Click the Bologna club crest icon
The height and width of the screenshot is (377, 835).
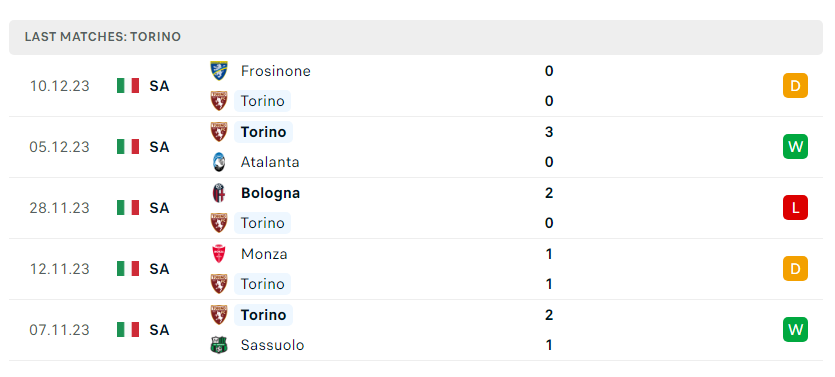point(218,193)
